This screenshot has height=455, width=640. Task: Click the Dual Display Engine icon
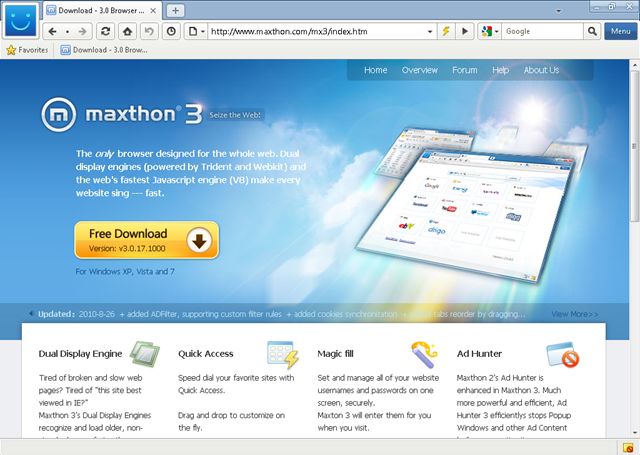144,354
